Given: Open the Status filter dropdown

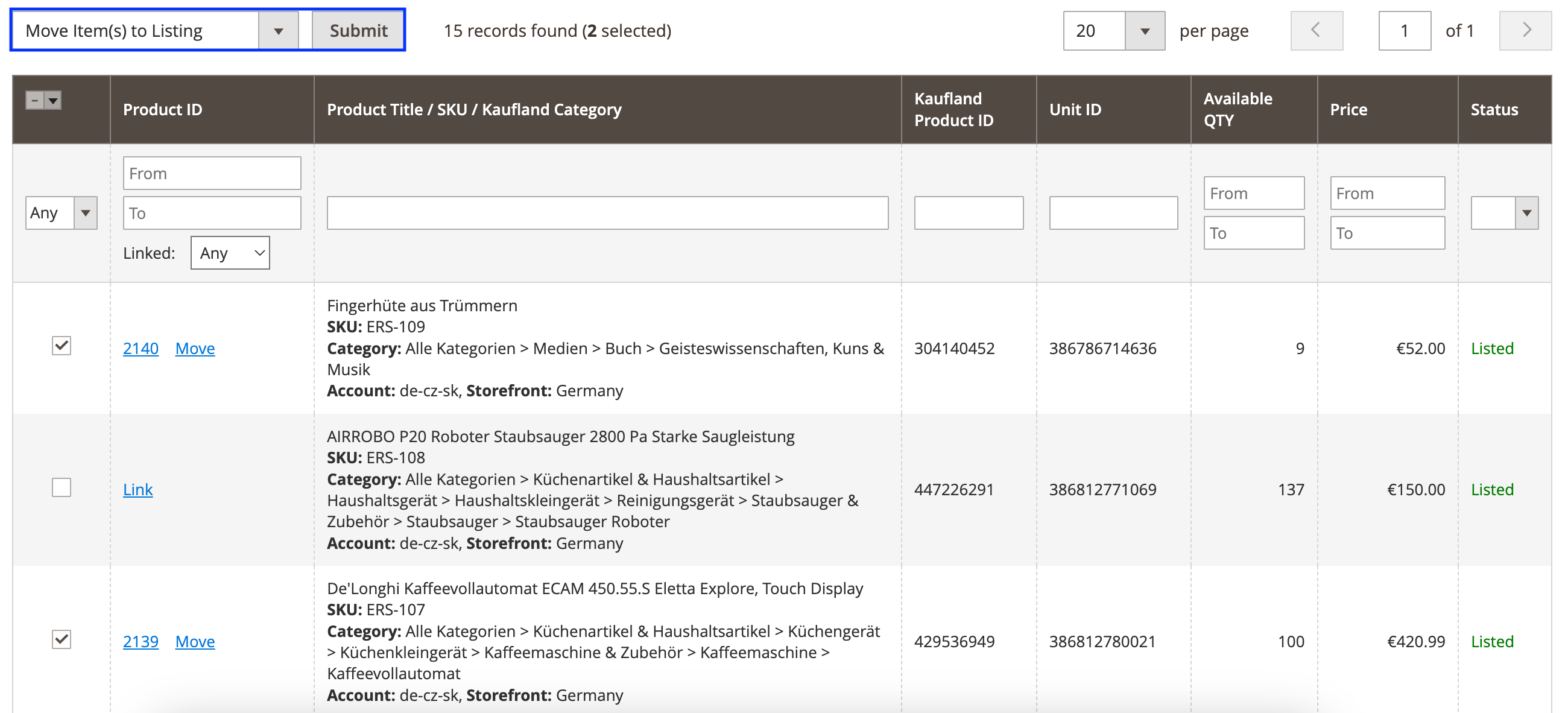Looking at the screenshot, I should pyautogui.click(x=1504, y=213).
